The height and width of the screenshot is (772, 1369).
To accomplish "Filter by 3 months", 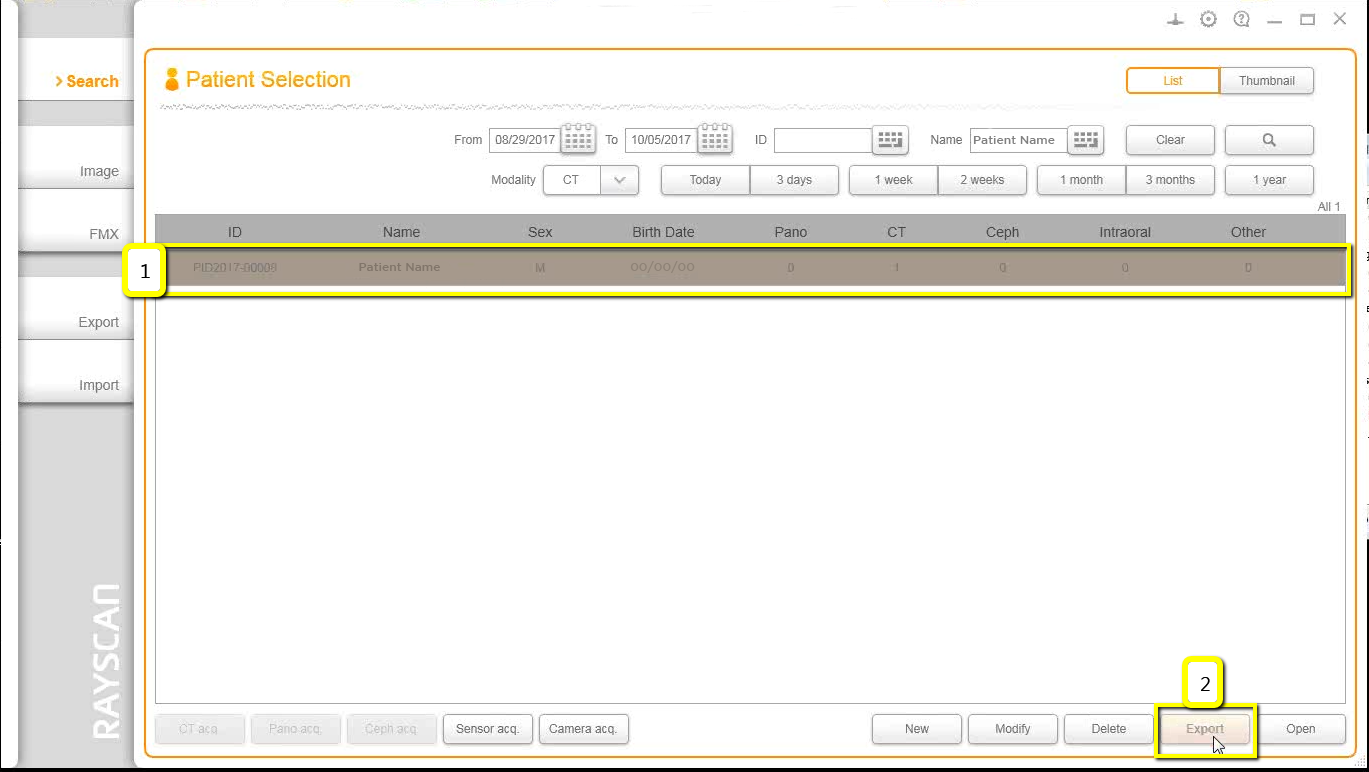I will 1170,180.
